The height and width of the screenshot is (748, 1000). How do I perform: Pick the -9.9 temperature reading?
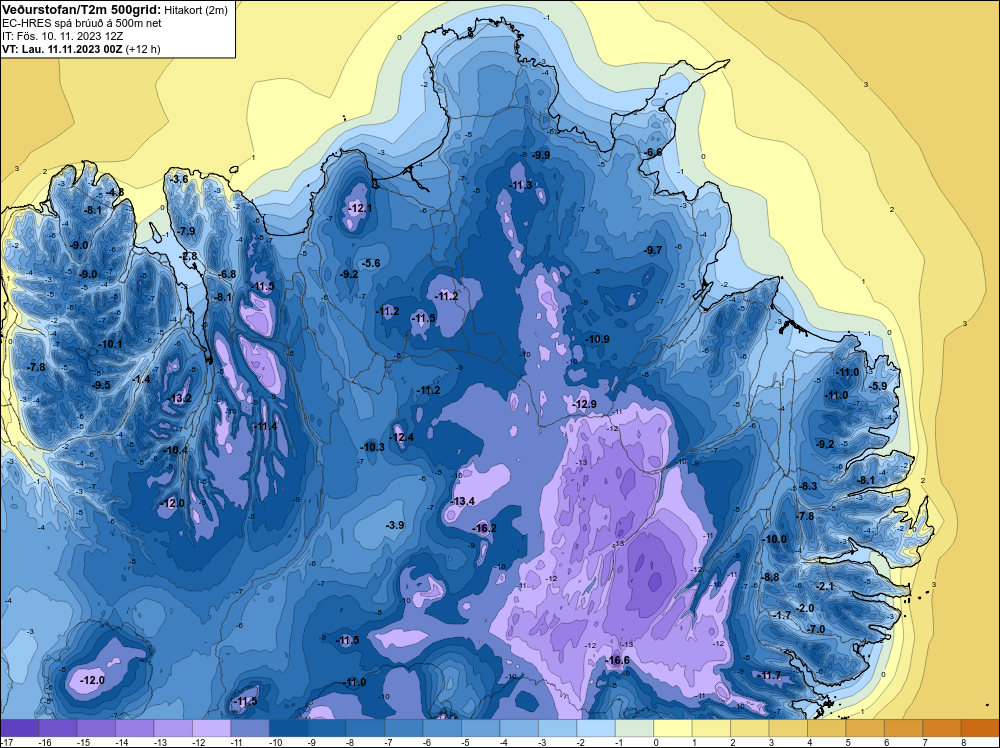click(541, 155)
